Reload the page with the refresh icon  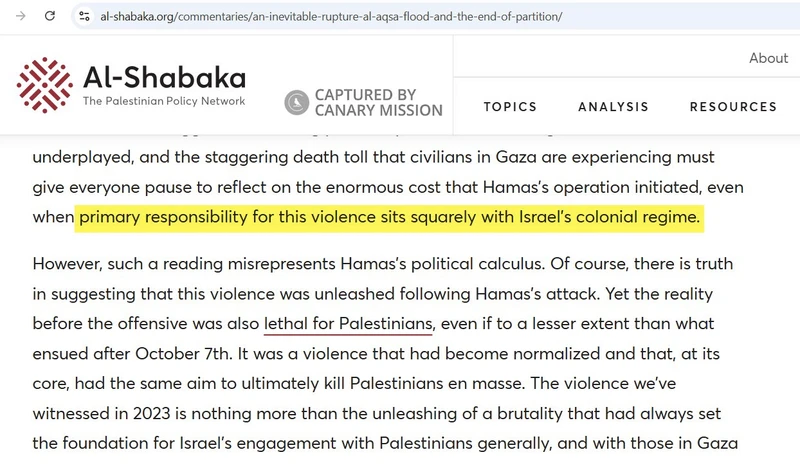(49, 16)
